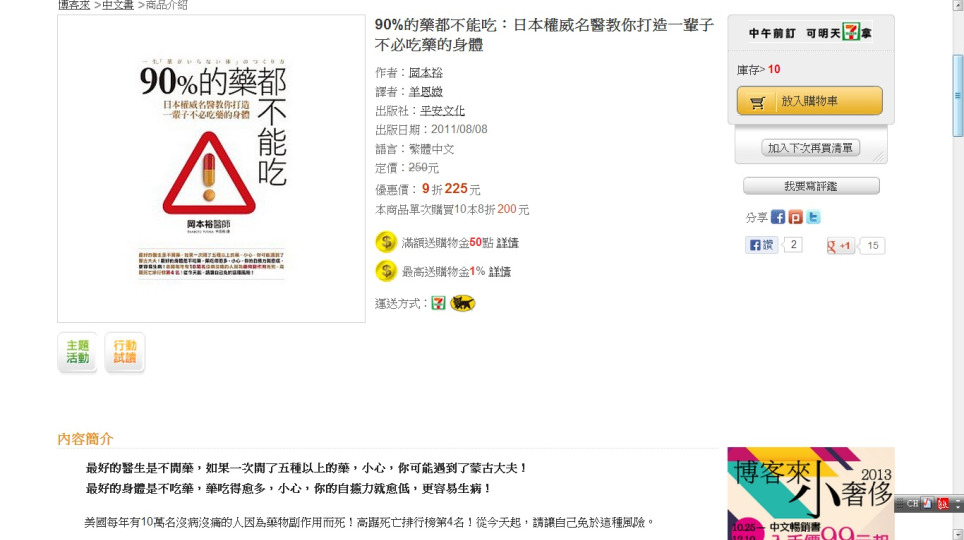
Task: Click the page vertical scrollbar thumb
Action: (x=957, y=95)
